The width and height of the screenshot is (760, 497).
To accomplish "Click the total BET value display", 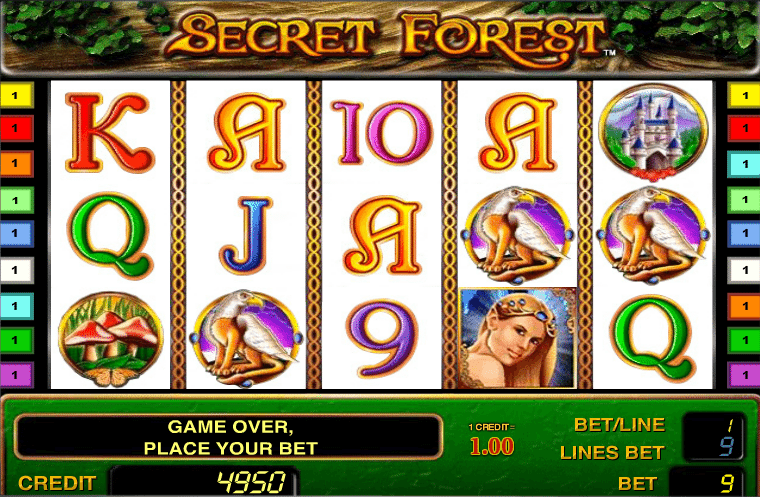I will tap(707, 483).
